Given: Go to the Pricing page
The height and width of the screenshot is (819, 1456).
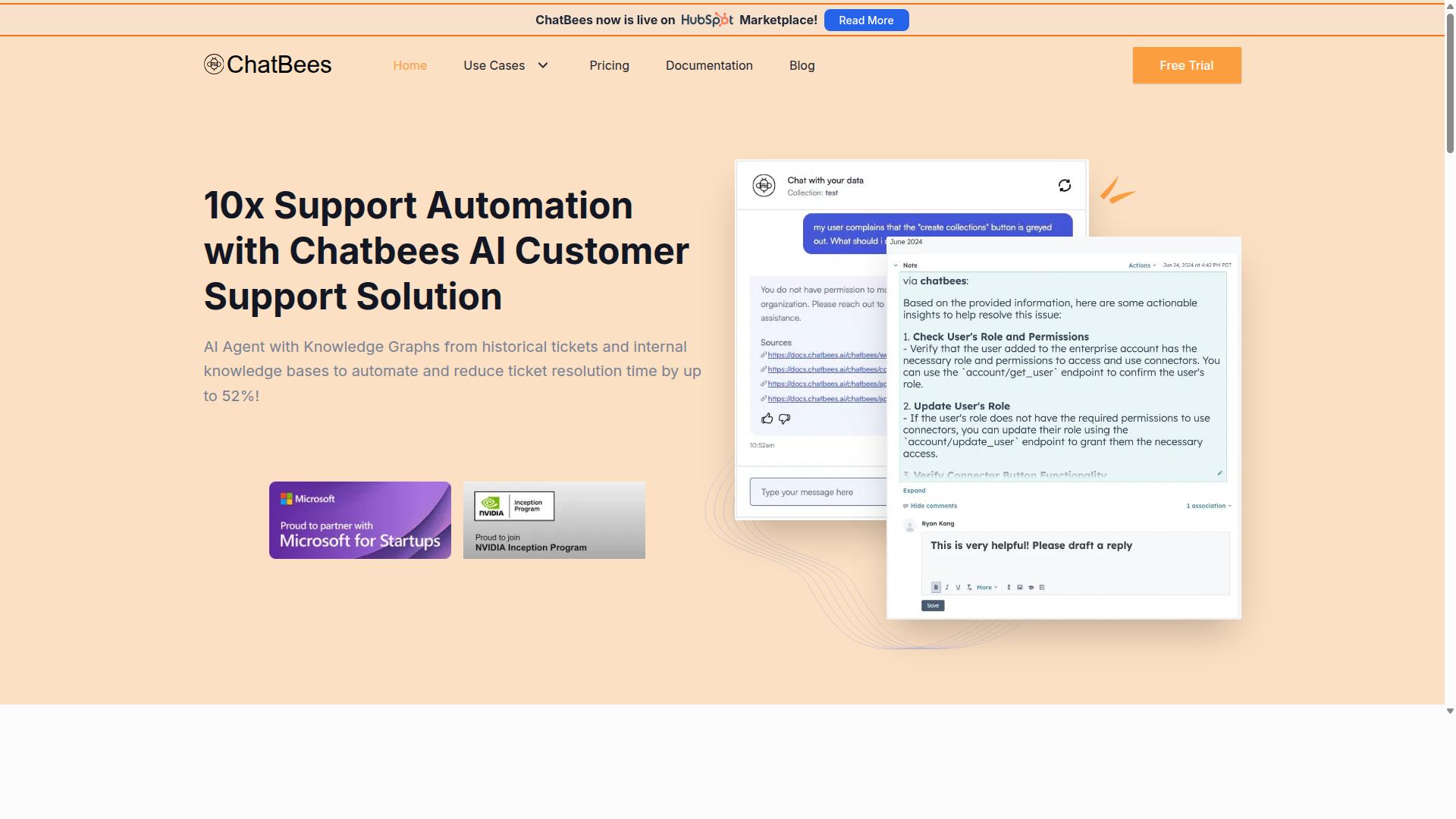Looking at the screenshot, I should tap(609, 65).
